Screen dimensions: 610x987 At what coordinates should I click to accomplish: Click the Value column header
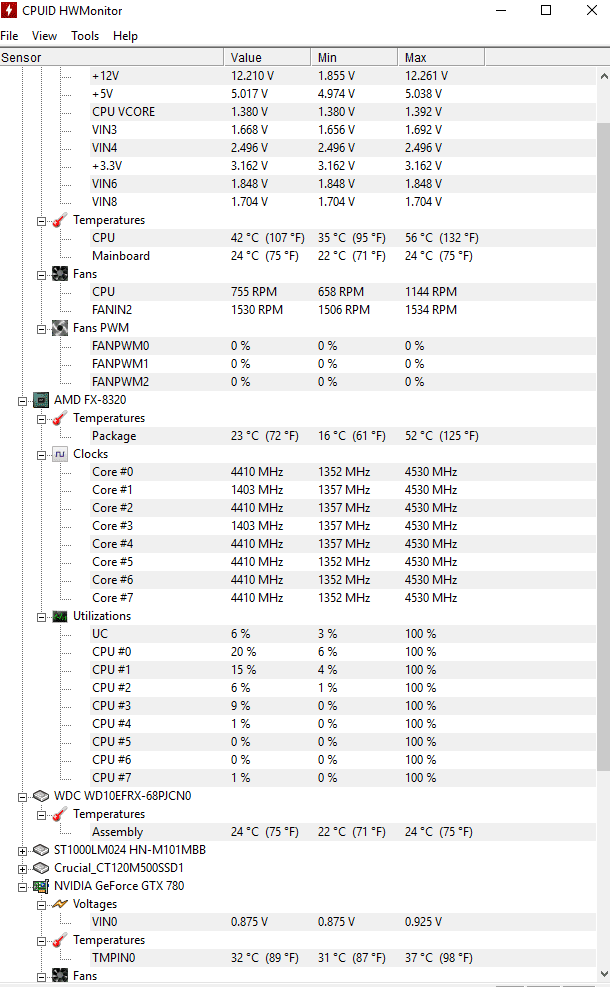(267, 57)
